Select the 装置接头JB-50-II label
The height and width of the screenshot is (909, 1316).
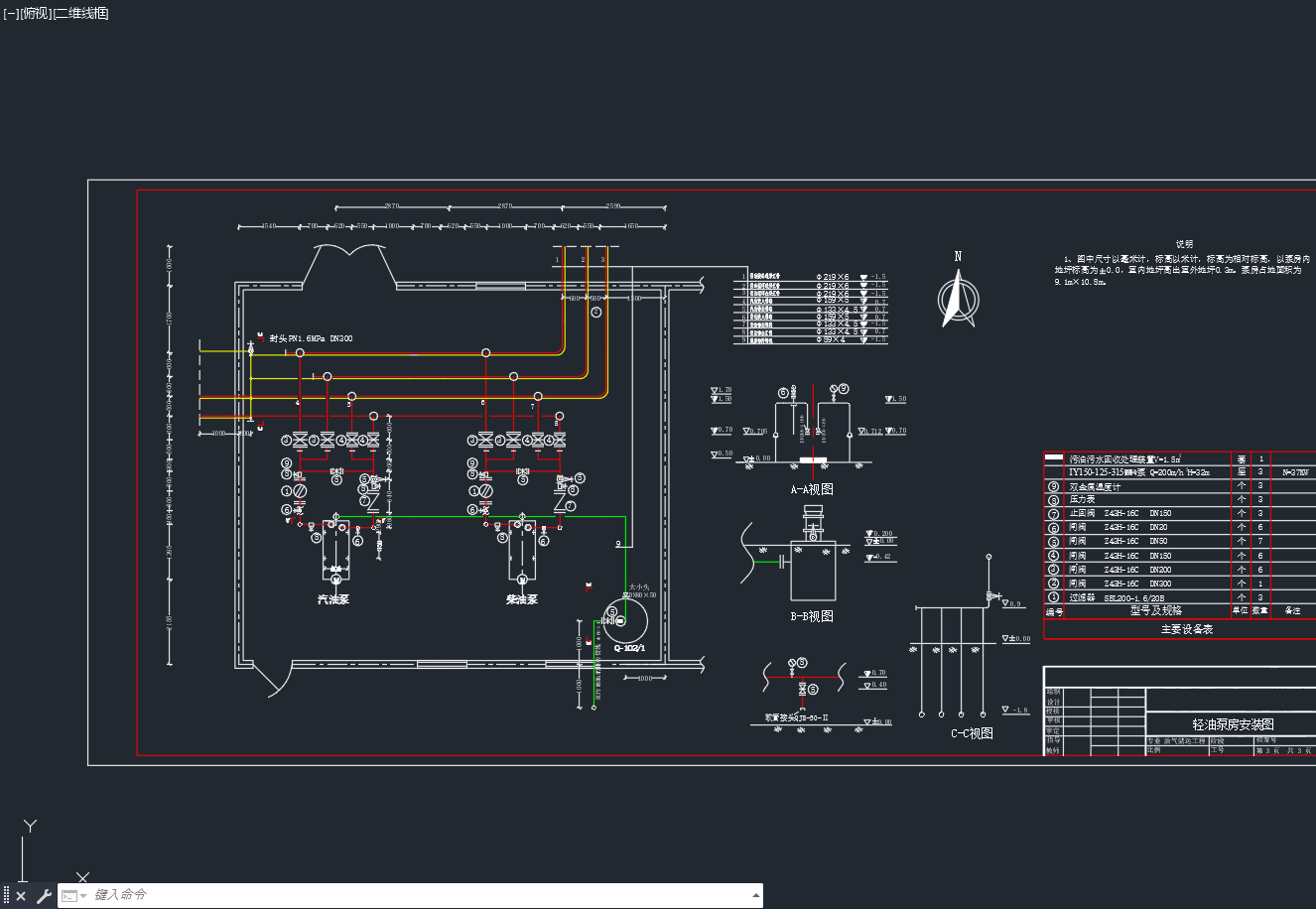point(796,716)
